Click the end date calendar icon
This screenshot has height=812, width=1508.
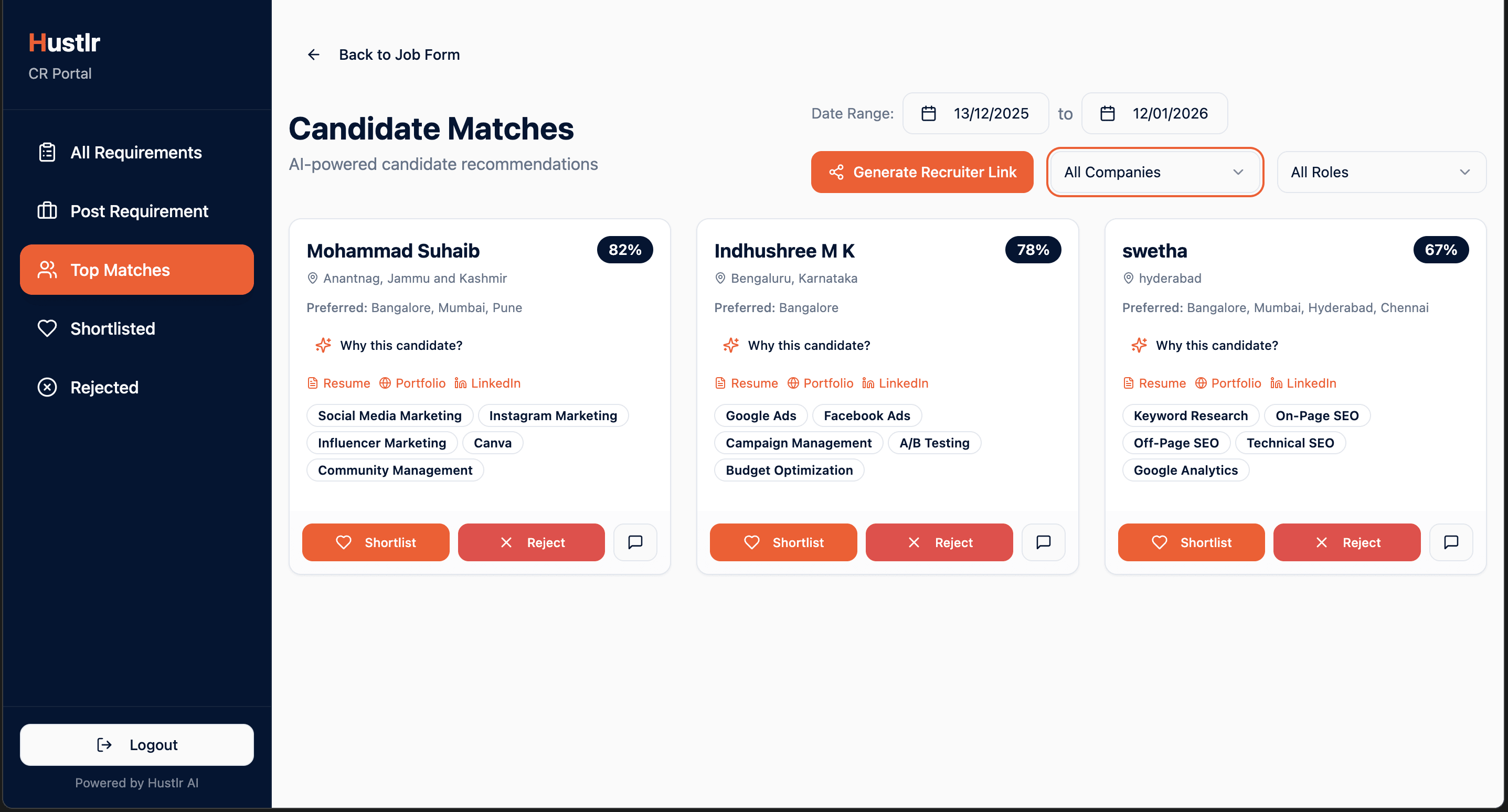coord(1107,114)
